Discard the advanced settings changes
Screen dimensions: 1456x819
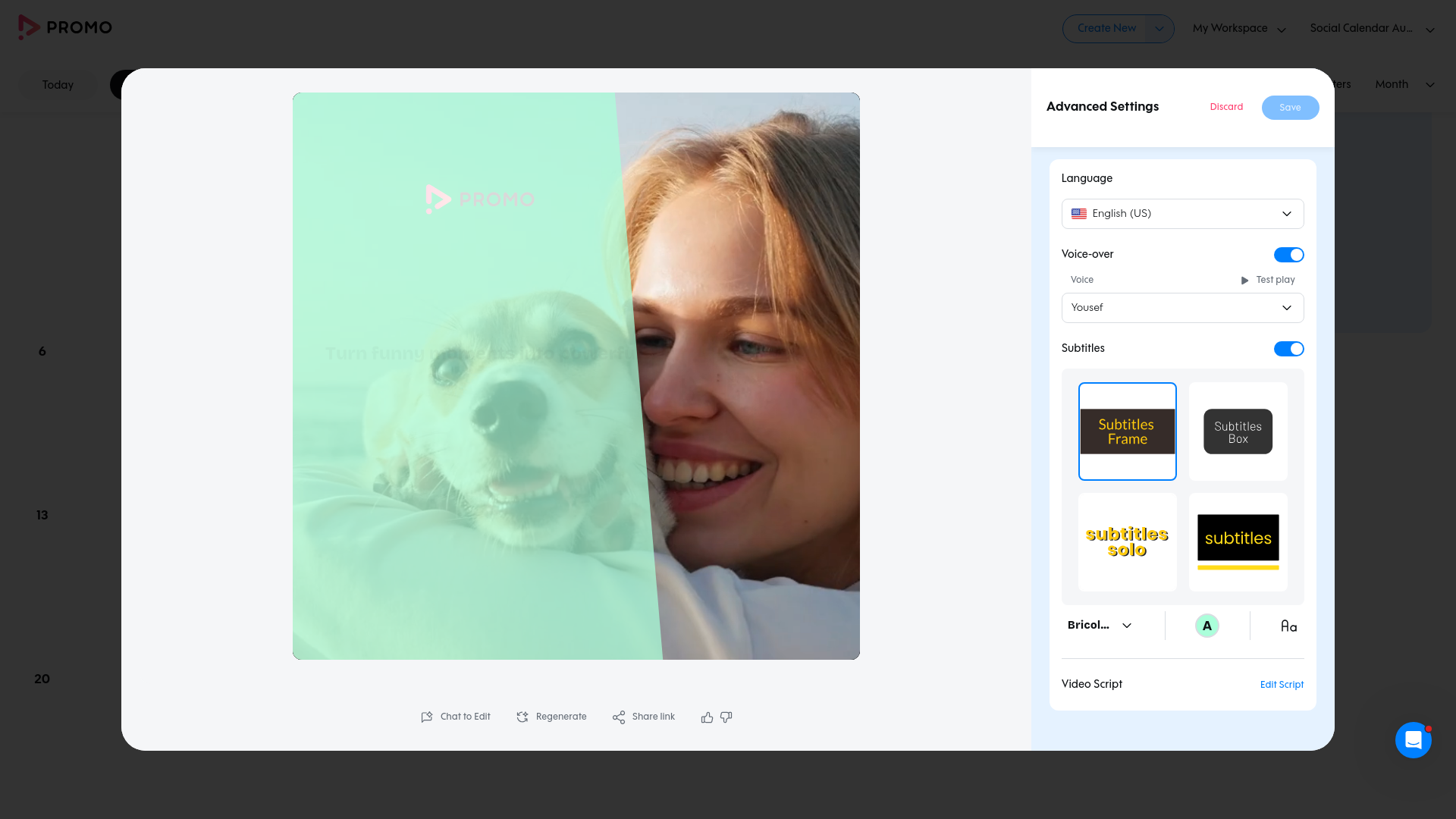[1226, 107]
